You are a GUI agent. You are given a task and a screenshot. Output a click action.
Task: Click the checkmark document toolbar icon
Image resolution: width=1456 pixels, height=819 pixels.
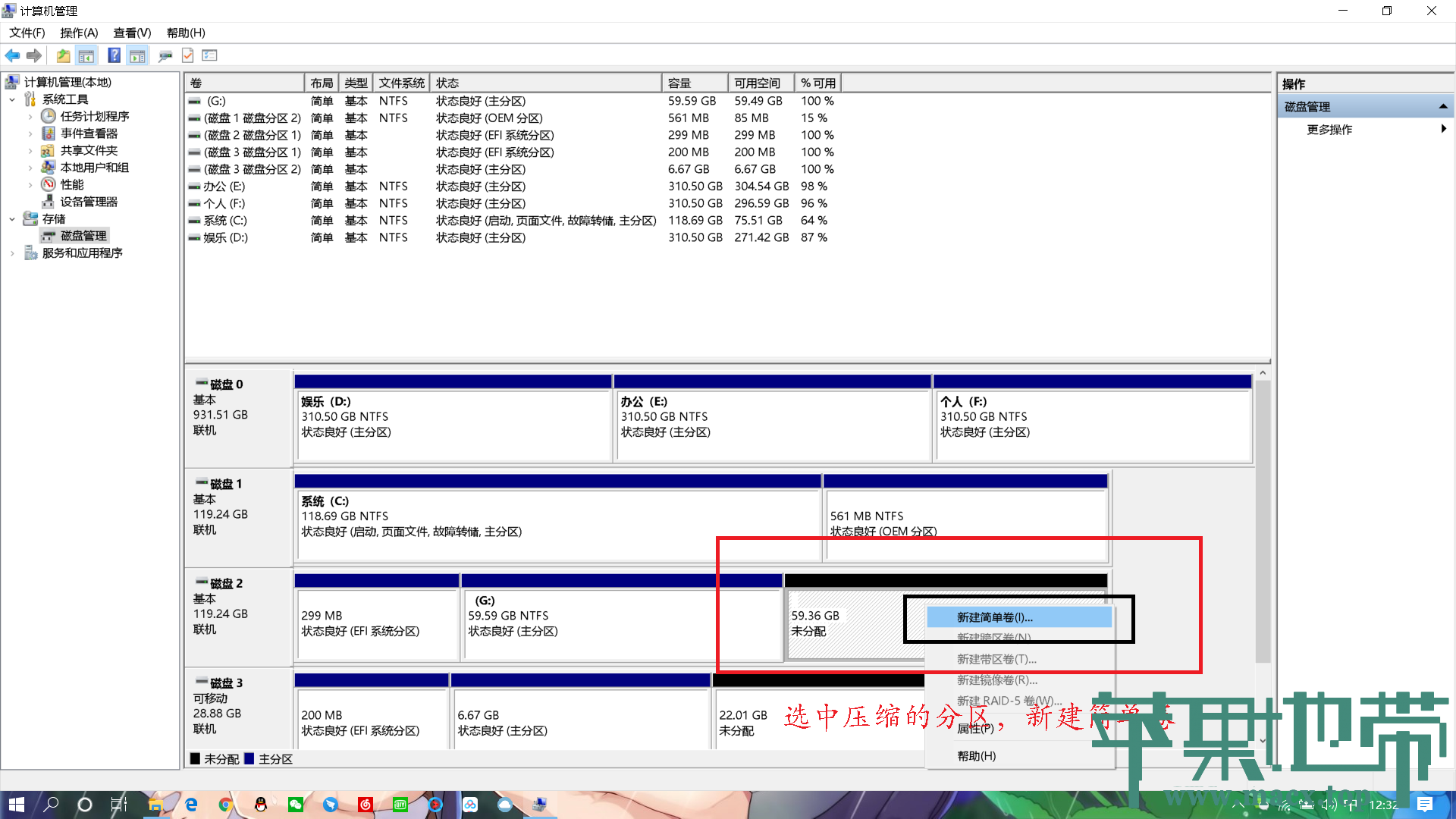point(187,55)
